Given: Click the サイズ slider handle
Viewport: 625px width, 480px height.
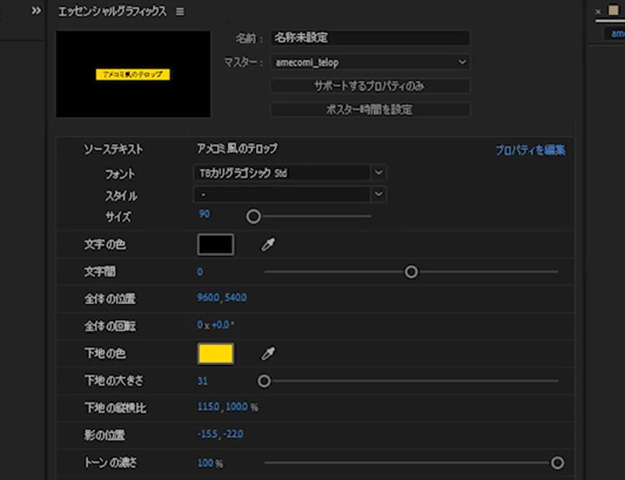Looking at the screenshot, I should (x=254, y=216).
